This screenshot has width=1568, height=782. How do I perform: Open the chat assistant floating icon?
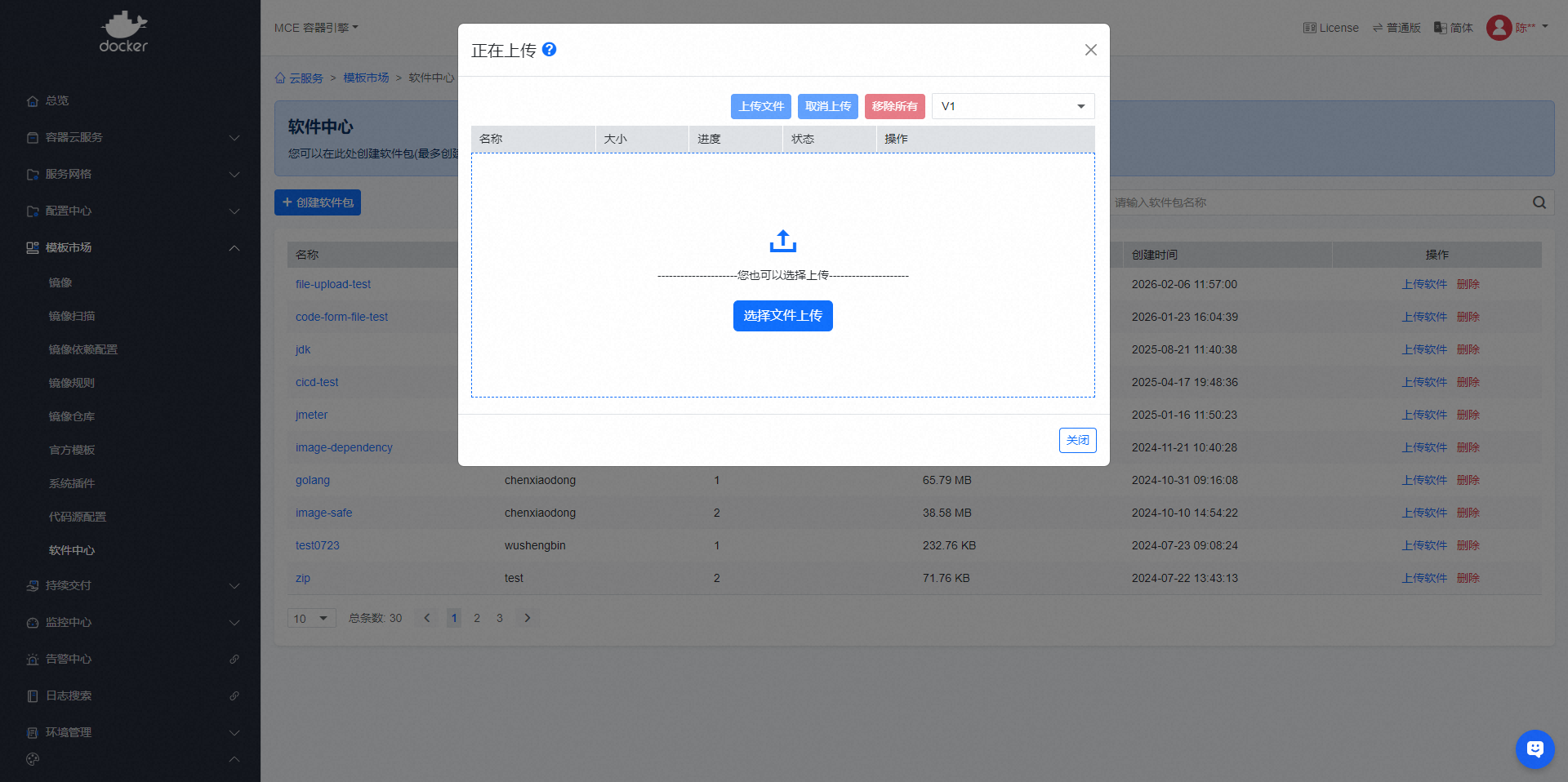coord(1535,749)
